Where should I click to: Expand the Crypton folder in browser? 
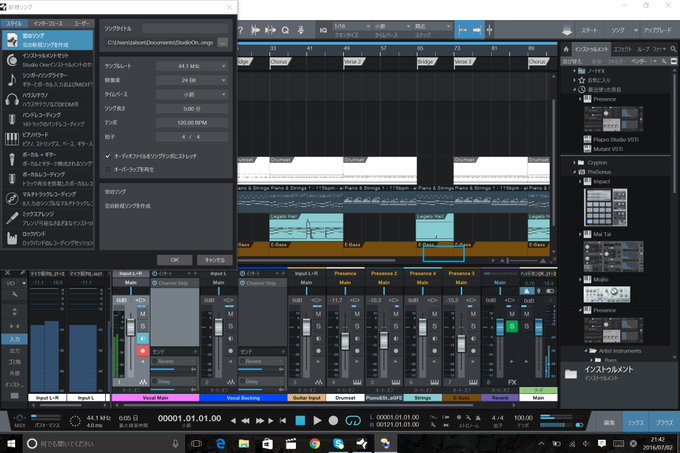click(575, 163)
